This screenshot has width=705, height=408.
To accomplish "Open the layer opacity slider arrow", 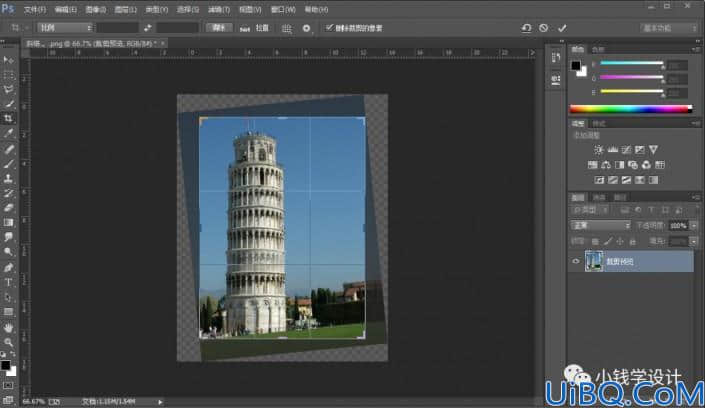I will coord(694,225).
